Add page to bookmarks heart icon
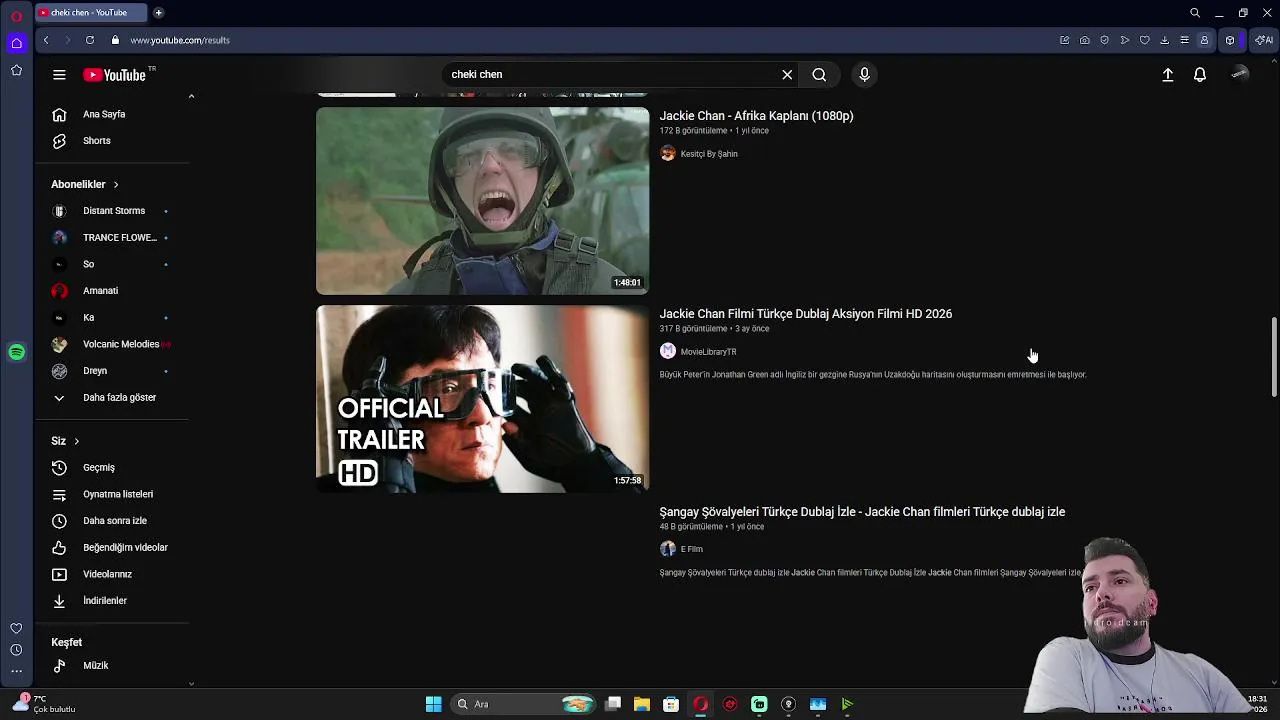Image resolution: width=1280 pixels, height=720 pixels. tap(1144, 40)
